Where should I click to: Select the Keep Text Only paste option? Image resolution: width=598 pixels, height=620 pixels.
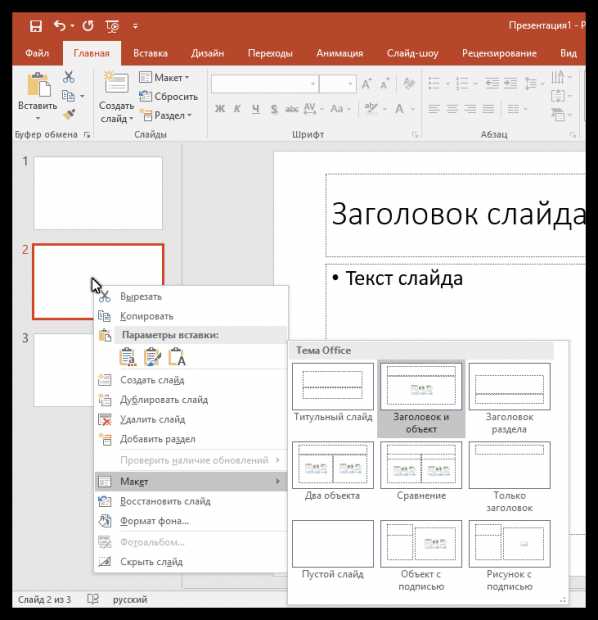tap(176, 357)
